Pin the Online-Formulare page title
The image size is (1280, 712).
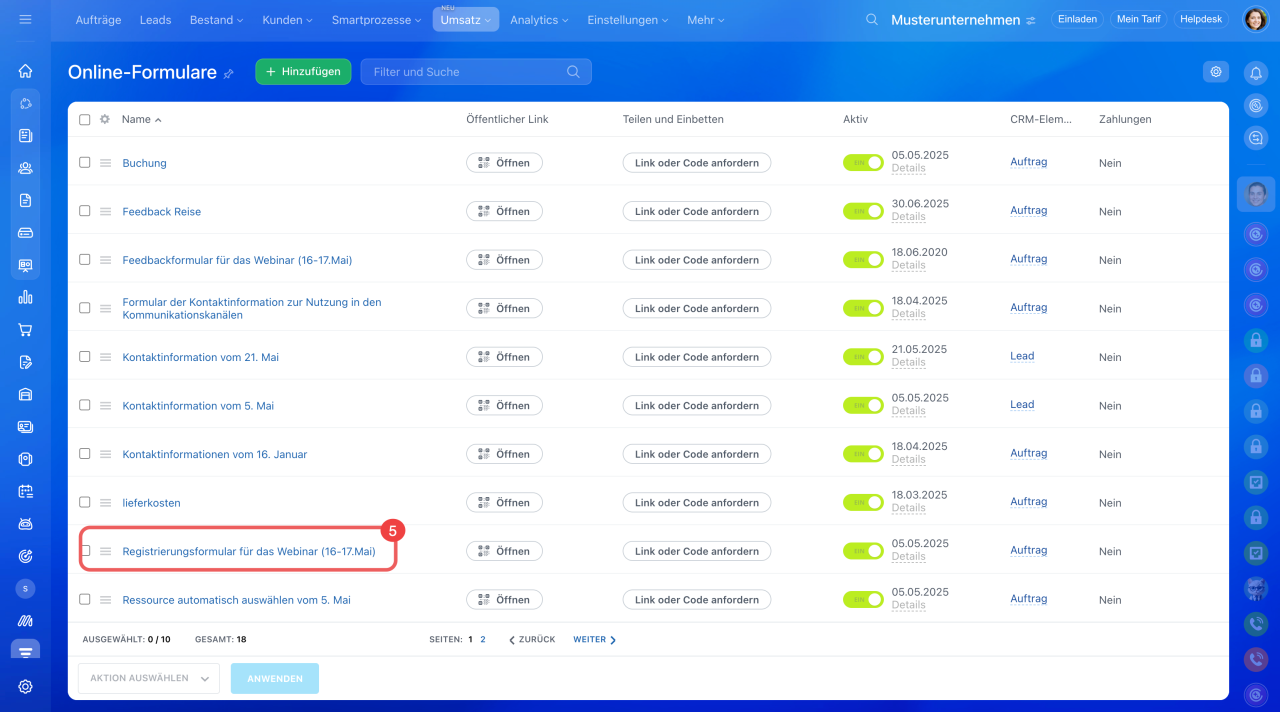coord(228,73)
